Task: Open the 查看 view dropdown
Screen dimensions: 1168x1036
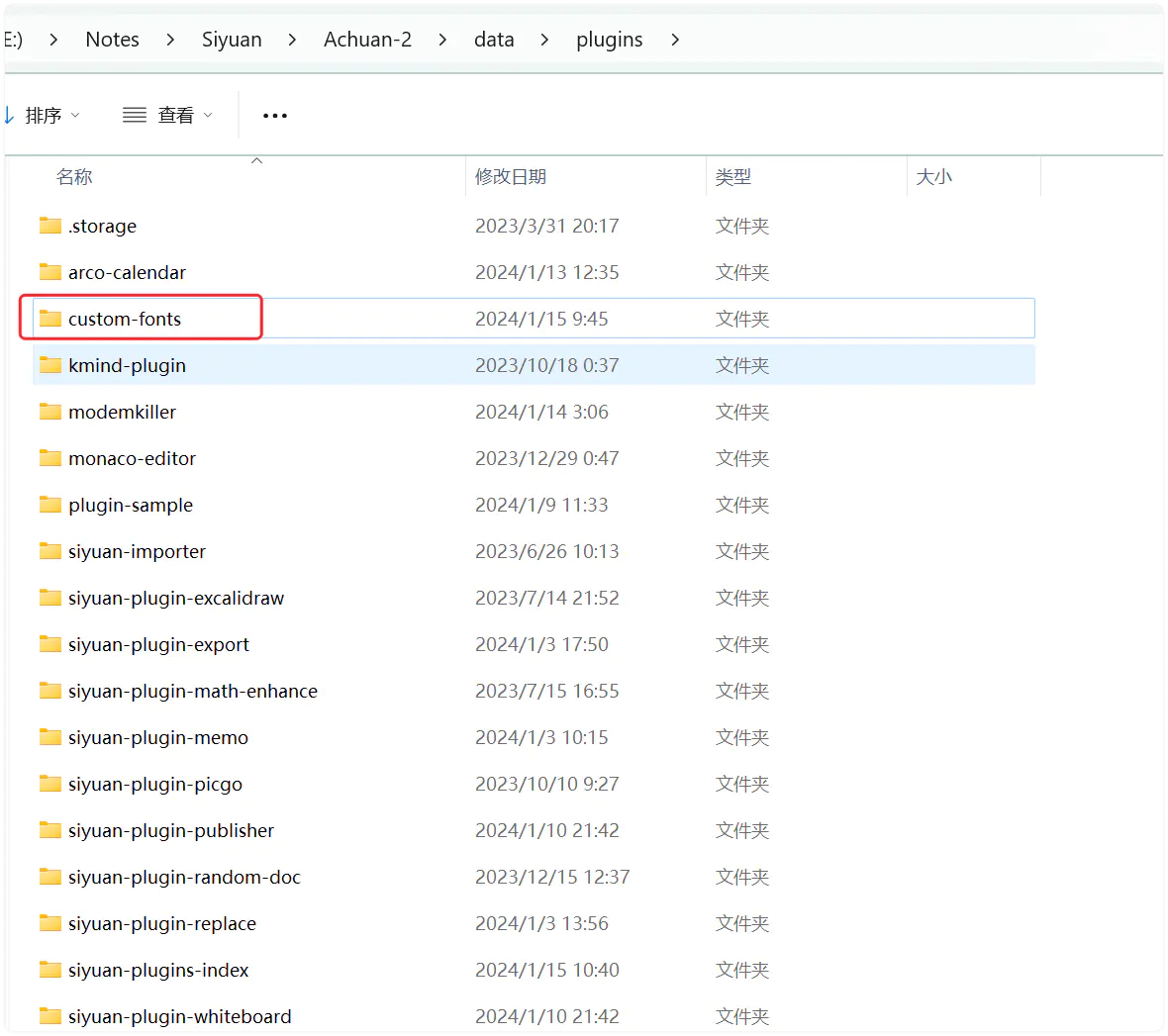Action: point(167,116)
